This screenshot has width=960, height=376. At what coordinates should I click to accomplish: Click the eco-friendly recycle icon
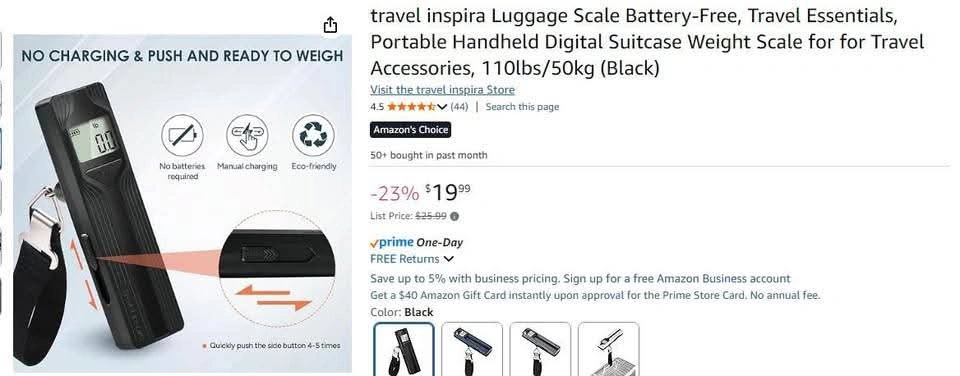(x=313, y=135)
